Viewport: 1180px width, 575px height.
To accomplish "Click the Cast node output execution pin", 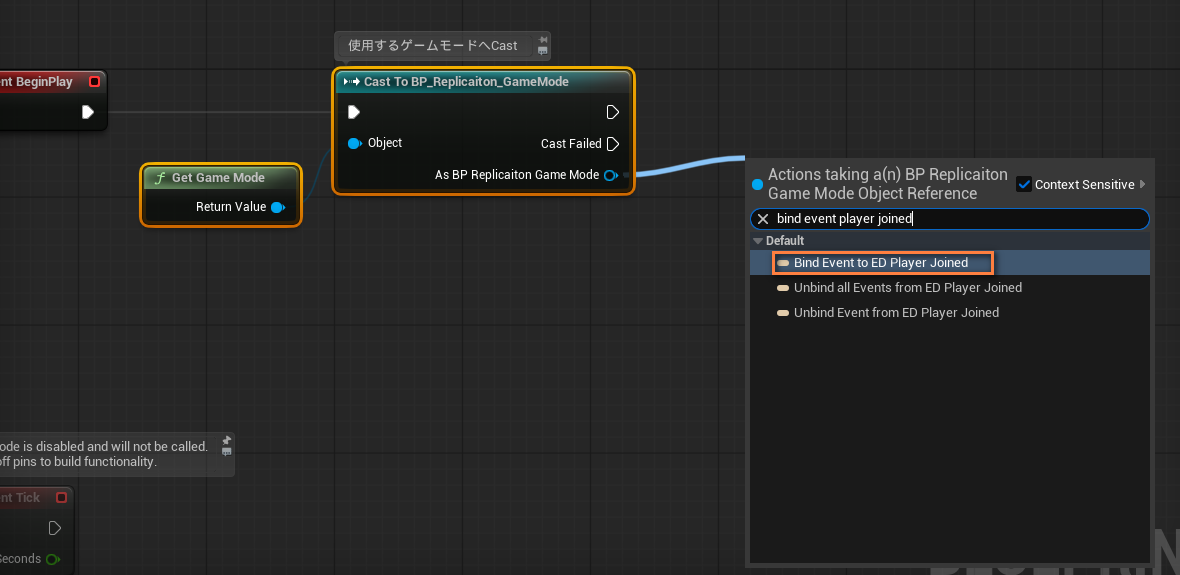I will pyautogui.click(x=613, y=112).
